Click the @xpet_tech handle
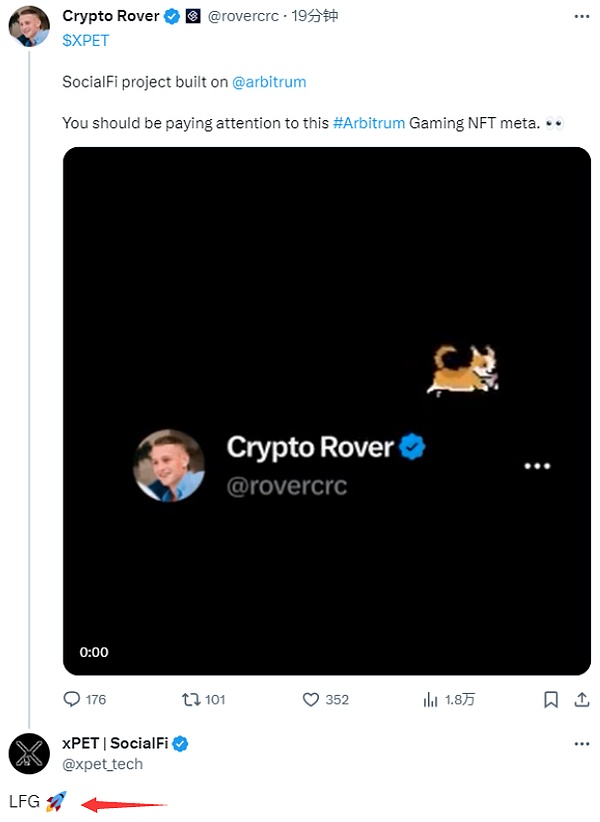Image resolution: width=600 pixels, height=822 pixels. click(x=103, y=764)
